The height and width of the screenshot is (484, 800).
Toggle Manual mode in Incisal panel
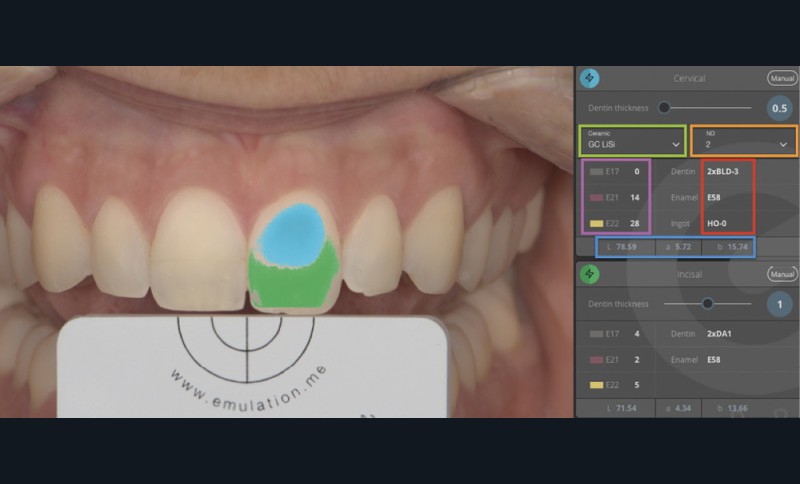[x=782, y=274]
